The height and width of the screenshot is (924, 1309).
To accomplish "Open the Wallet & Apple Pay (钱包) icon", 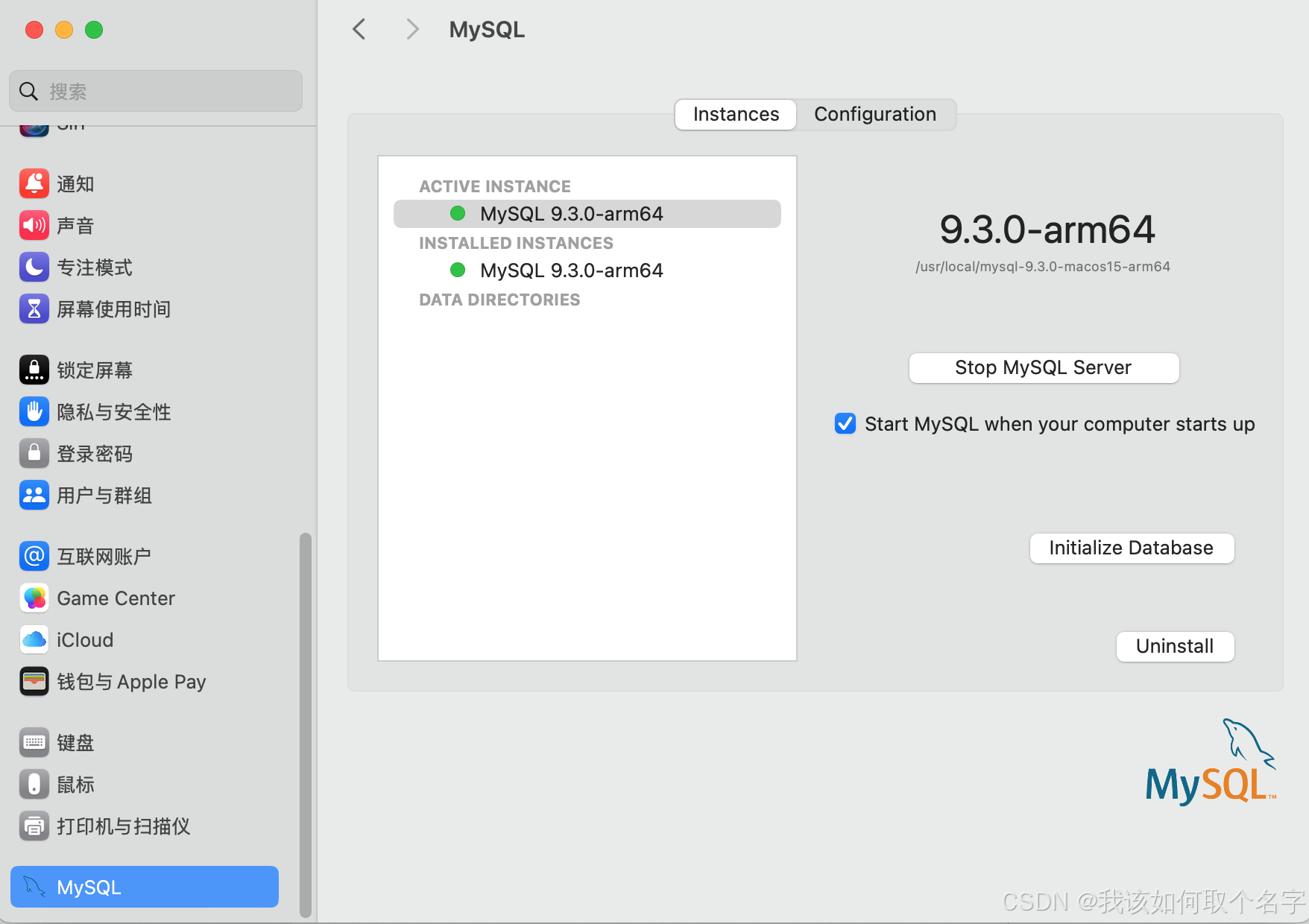I will tap(34, 681).
